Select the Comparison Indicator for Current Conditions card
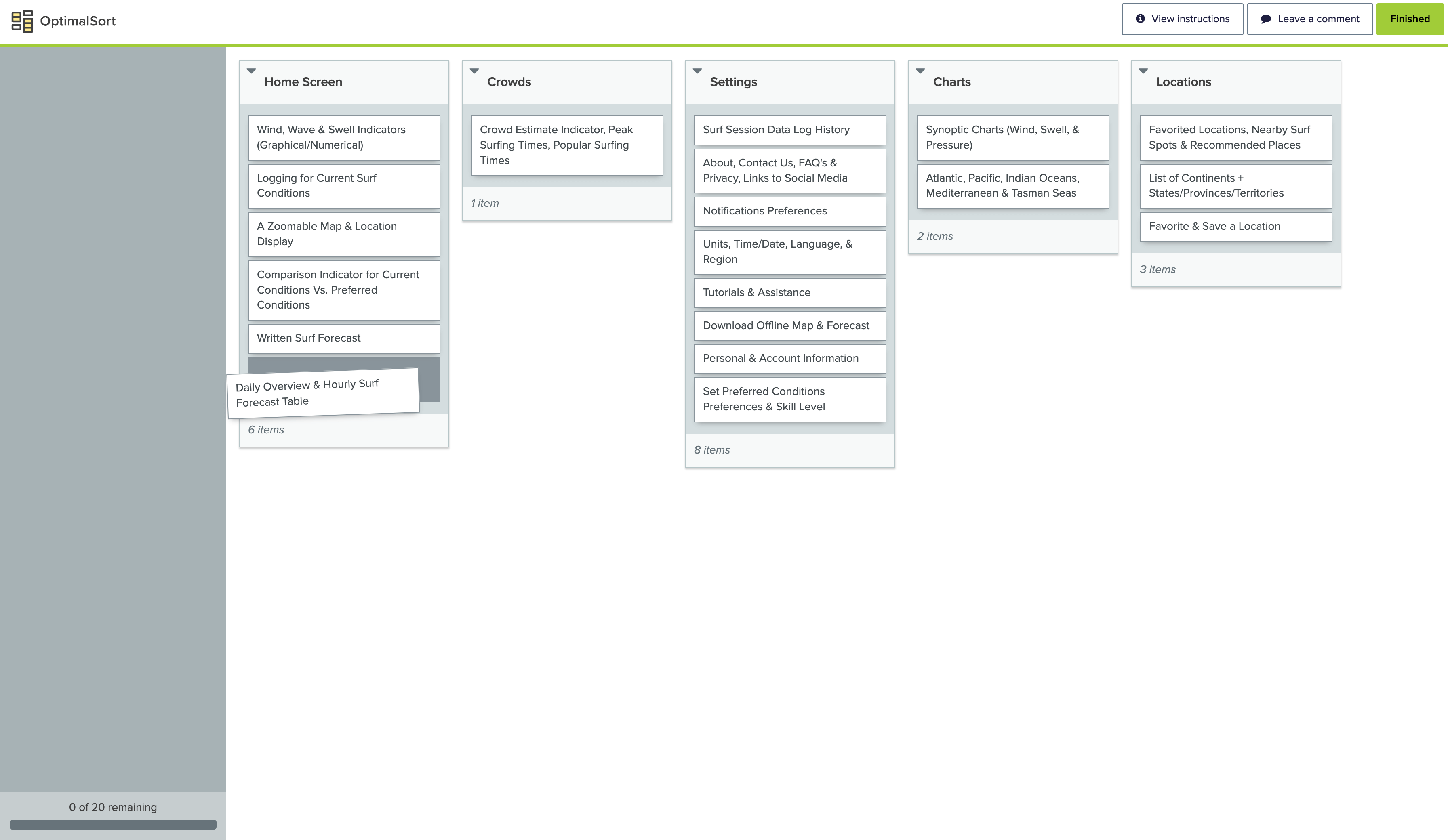The width and height of the screenshot is (1448, 840). point(343,290)
